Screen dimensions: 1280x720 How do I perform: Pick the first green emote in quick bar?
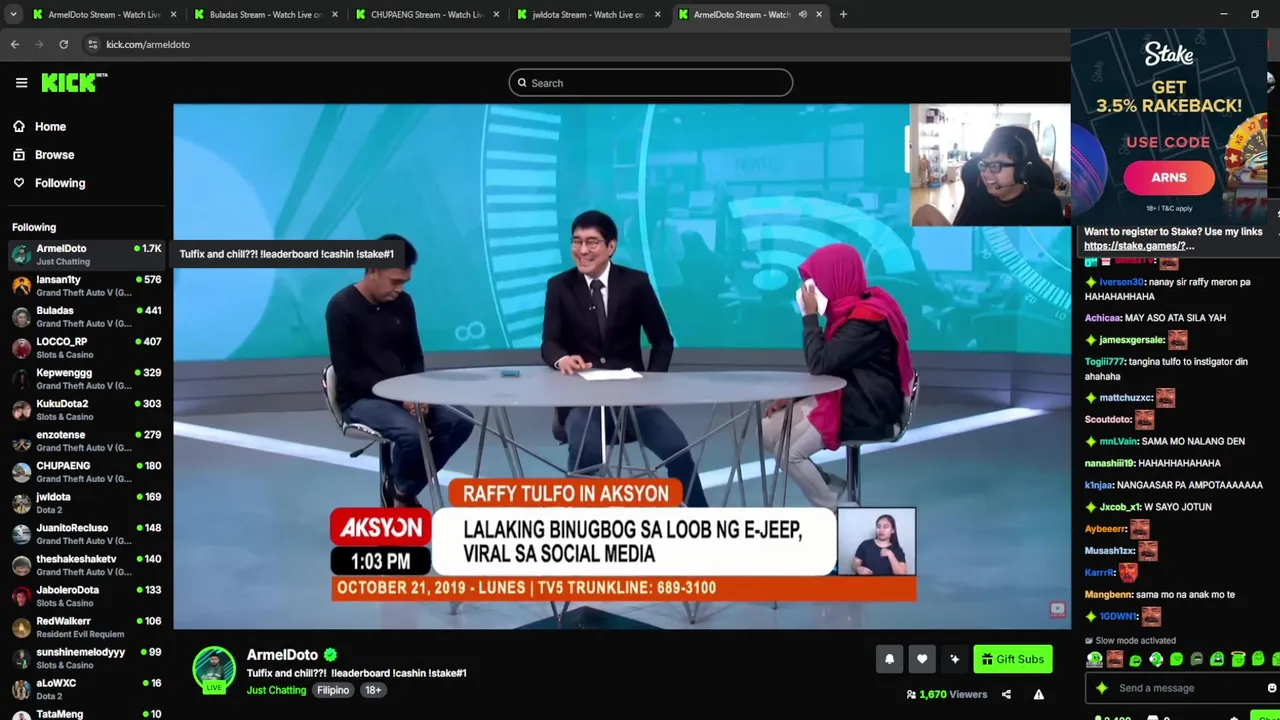[1095, 659]
